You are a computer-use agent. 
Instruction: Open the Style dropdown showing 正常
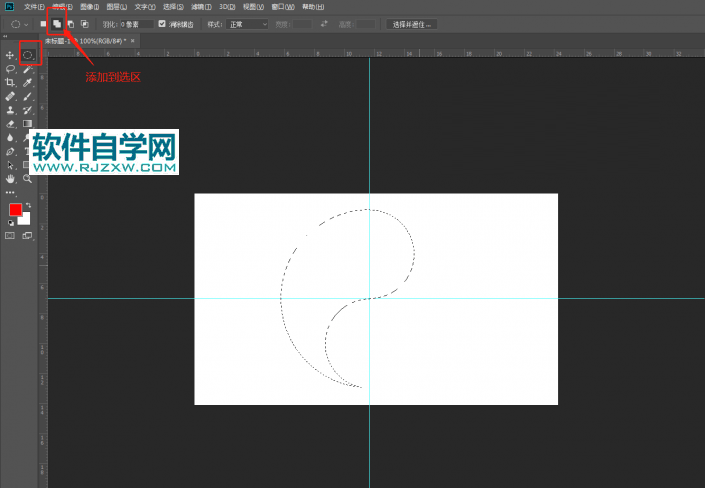pyautogui.click(x=248, y=23)
